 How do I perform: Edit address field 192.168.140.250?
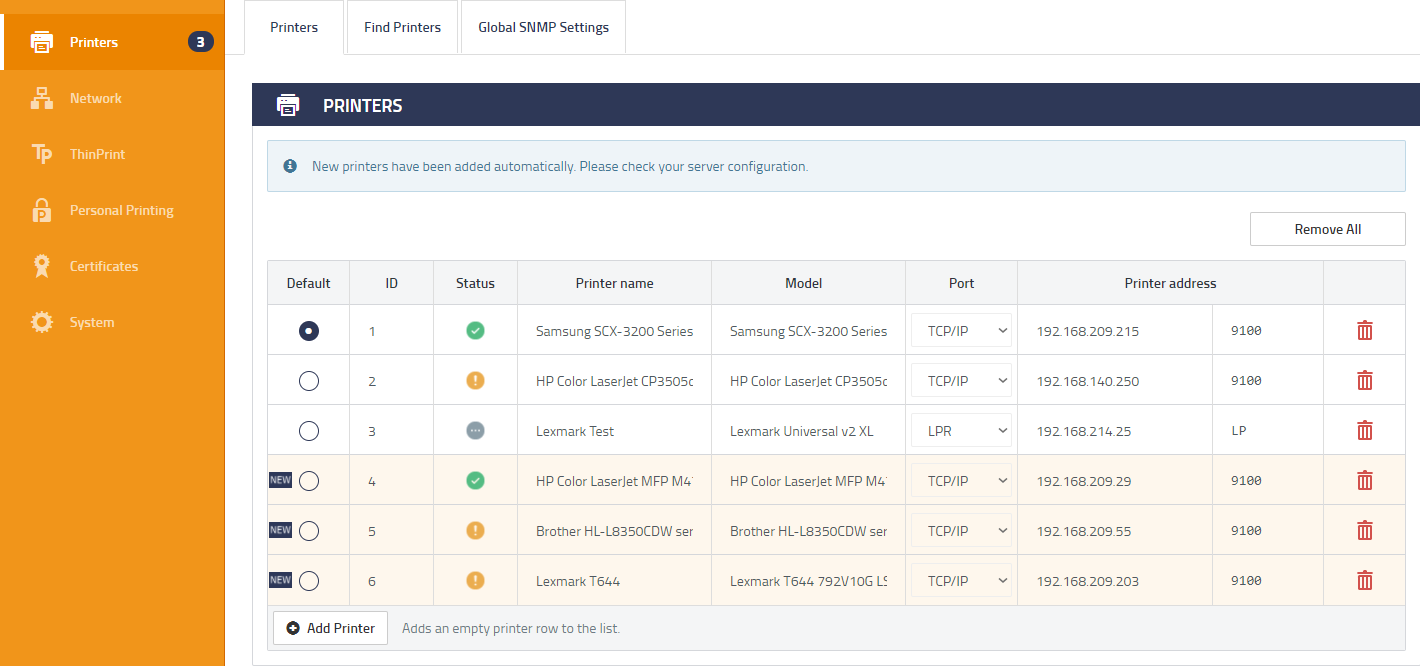(1115, 380)
